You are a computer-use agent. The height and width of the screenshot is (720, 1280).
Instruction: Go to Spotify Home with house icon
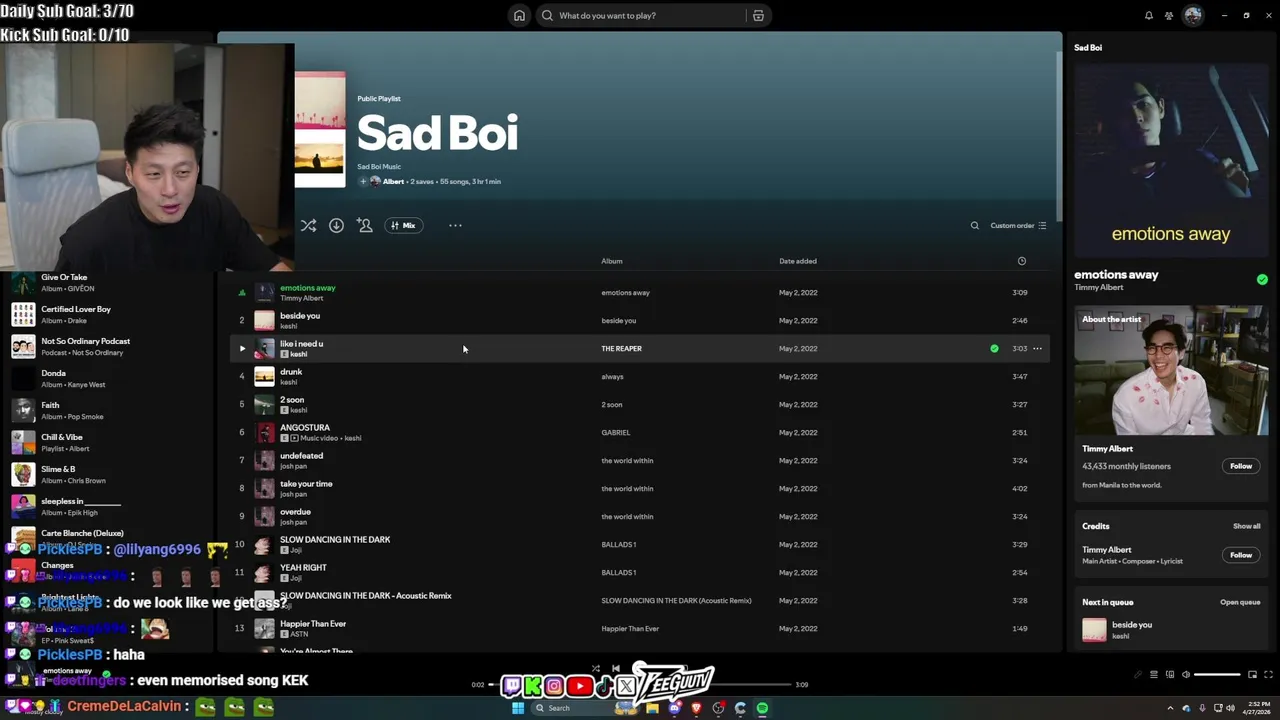519,16
